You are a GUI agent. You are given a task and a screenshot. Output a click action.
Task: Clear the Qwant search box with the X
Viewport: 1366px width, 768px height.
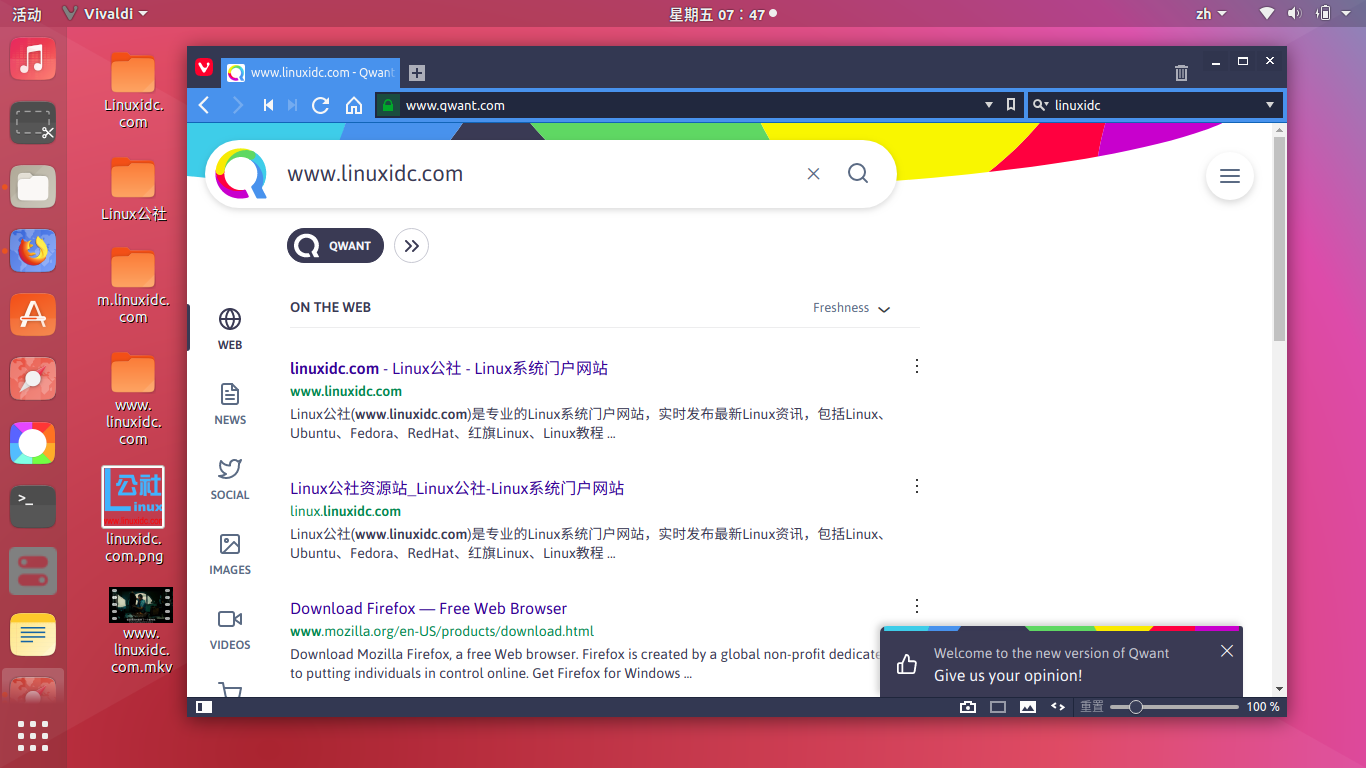click(x=813, y=174)
